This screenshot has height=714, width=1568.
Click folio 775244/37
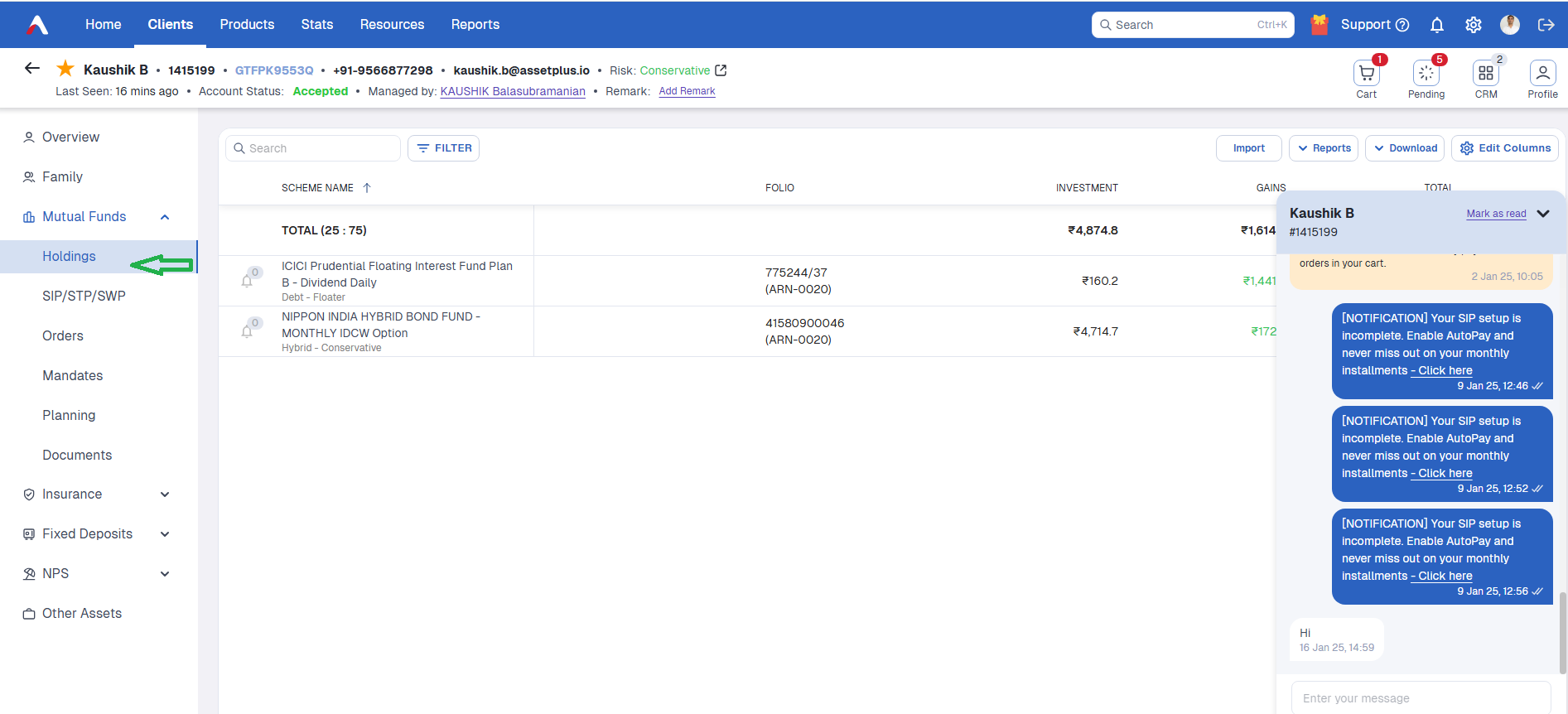[796, 273]
